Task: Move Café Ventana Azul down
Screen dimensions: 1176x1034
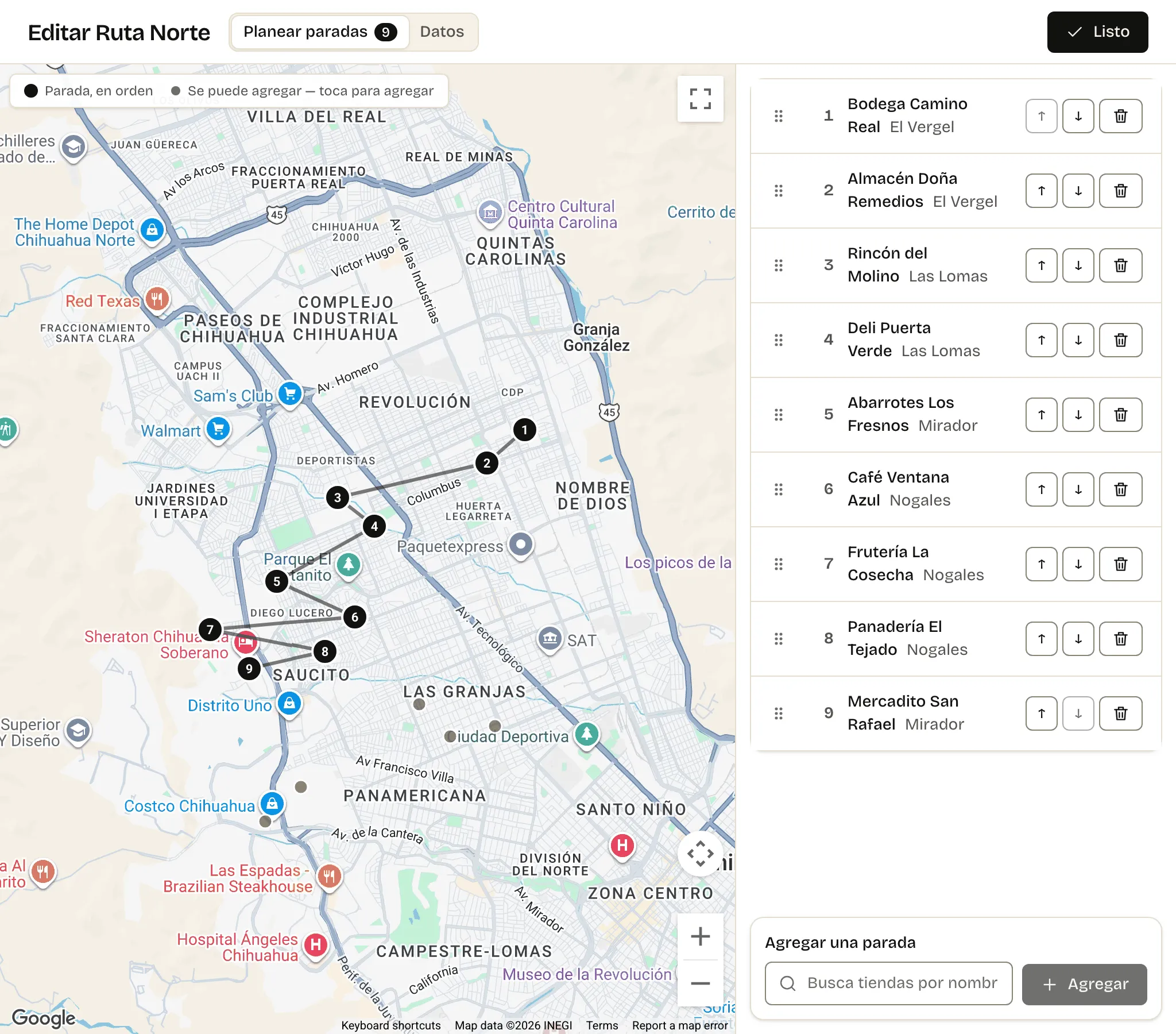Action: pyautogui.click(x=1078, y=489)
